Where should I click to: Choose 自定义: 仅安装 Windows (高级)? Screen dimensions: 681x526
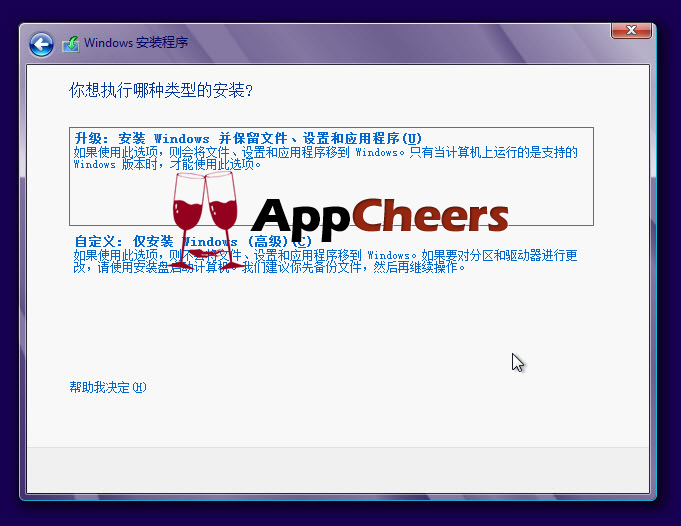[193, 241]
